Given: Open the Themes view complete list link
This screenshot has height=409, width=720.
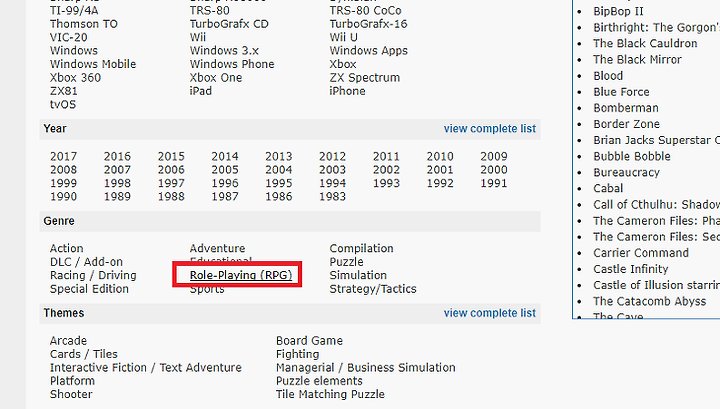Looking at the screenshot, I should [x=489, y=313].
